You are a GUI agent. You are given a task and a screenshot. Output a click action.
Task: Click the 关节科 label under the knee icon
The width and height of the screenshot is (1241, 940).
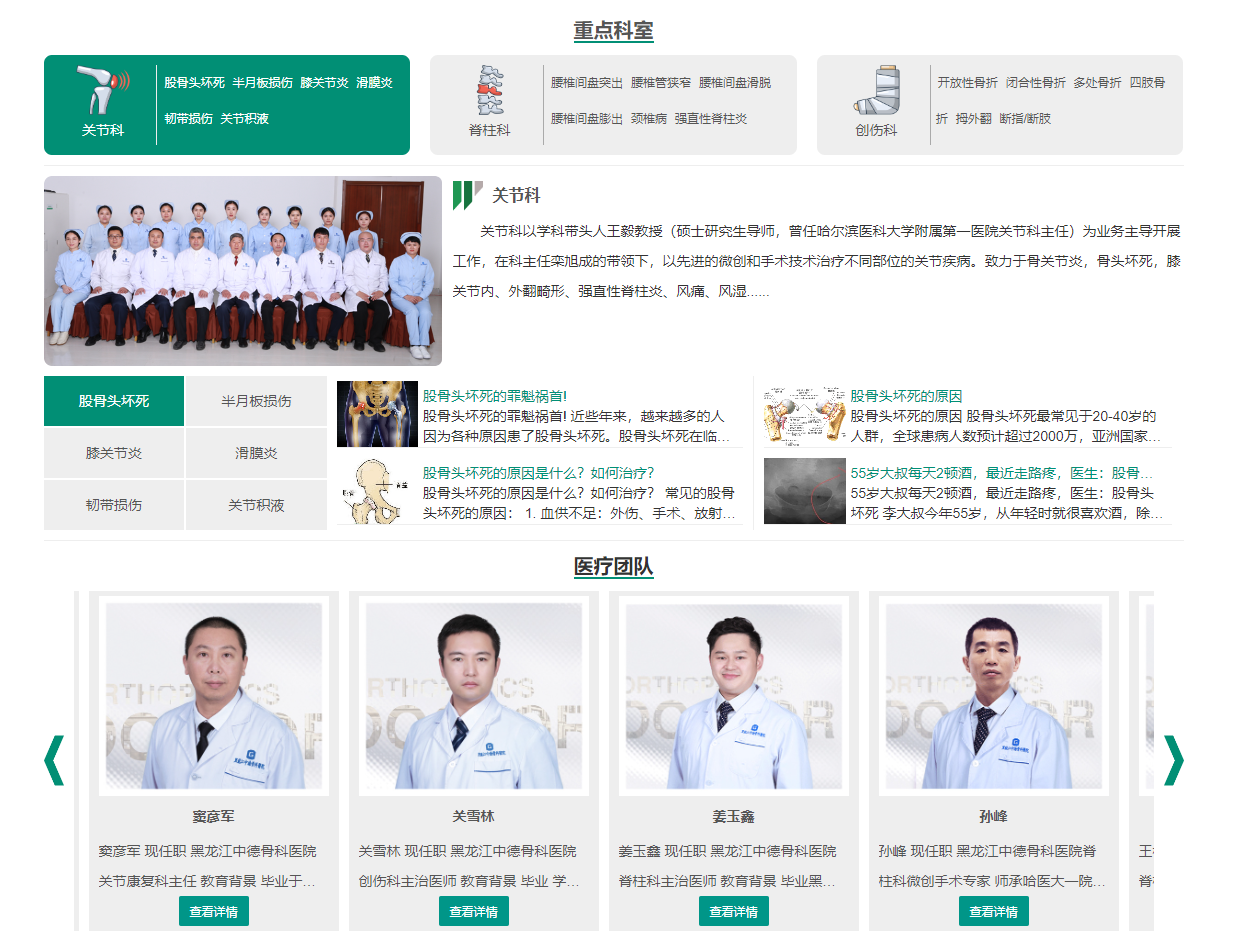pos(103,130)
